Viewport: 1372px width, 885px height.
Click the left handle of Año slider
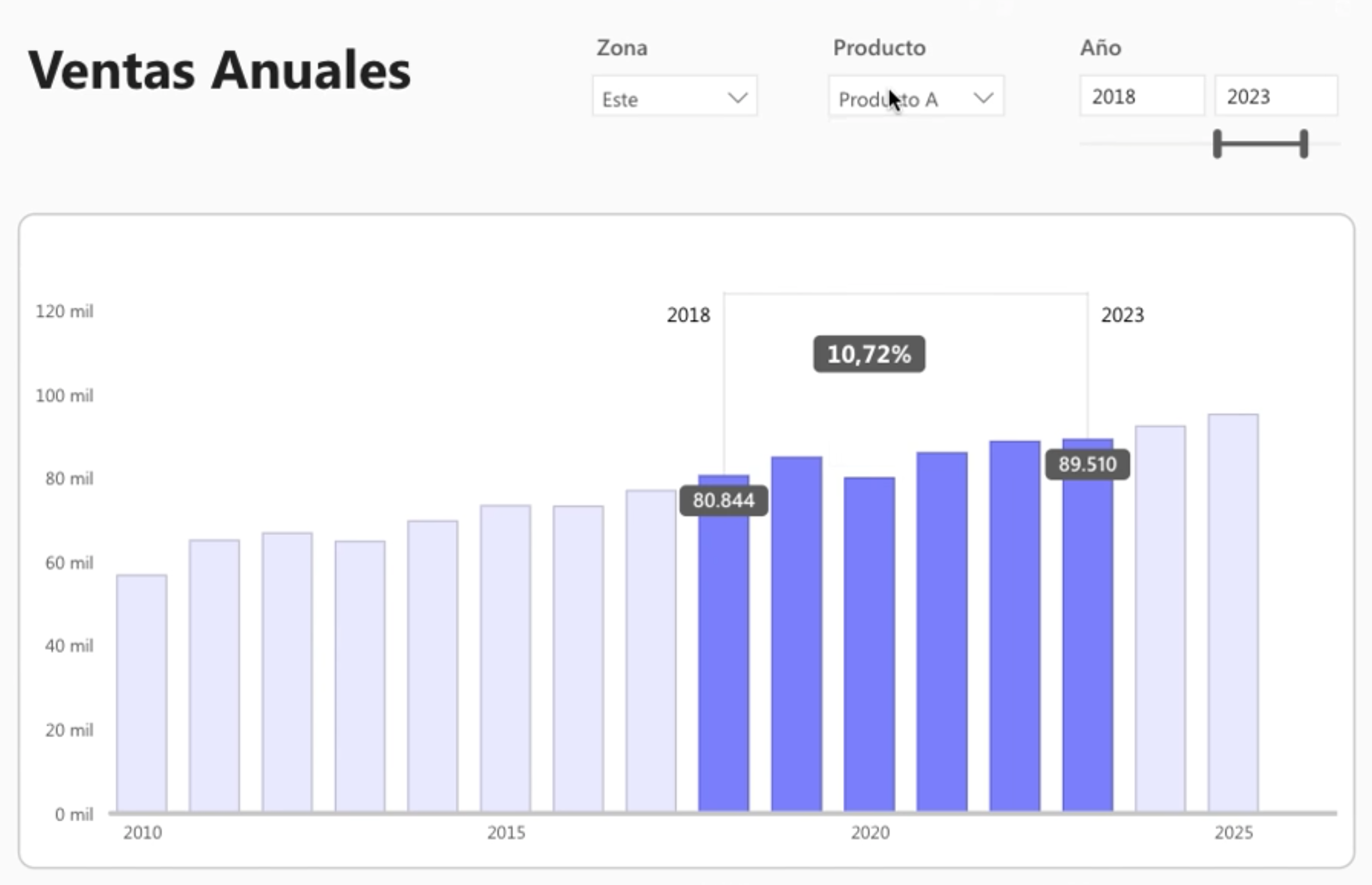point(1217,144)
